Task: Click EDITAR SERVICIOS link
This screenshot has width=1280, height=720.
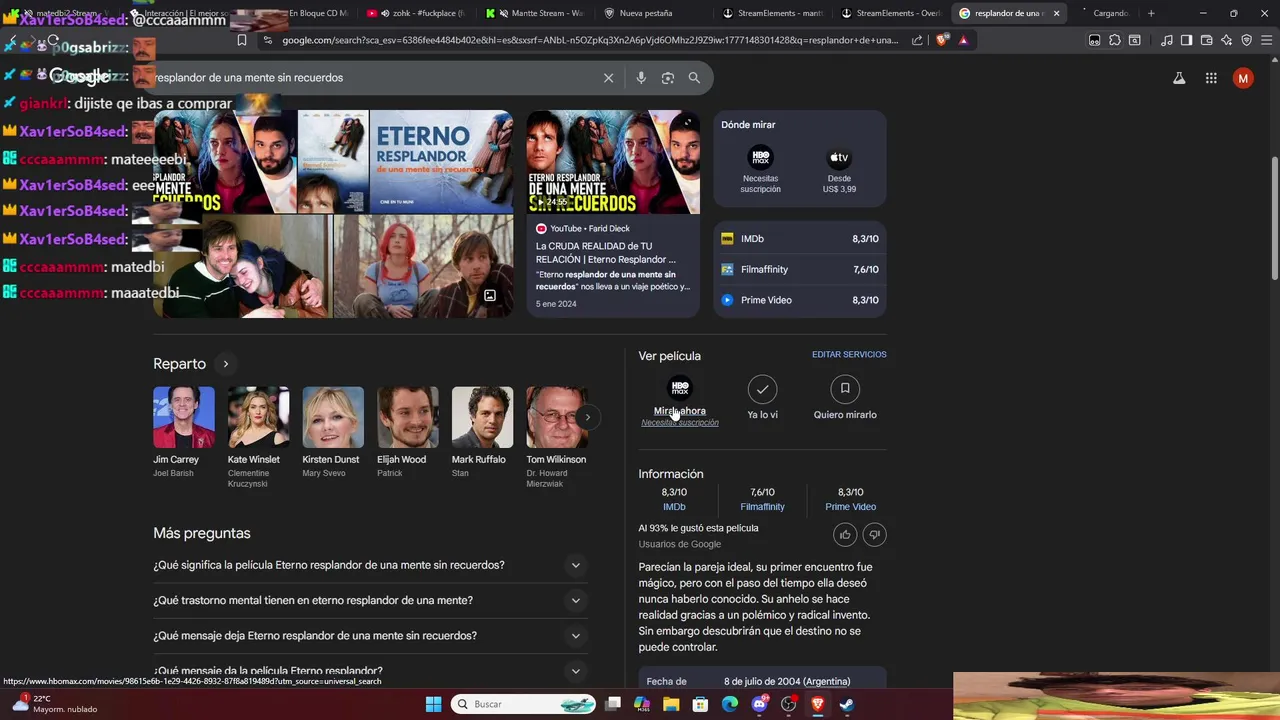Action: click(x=849, y=355)
